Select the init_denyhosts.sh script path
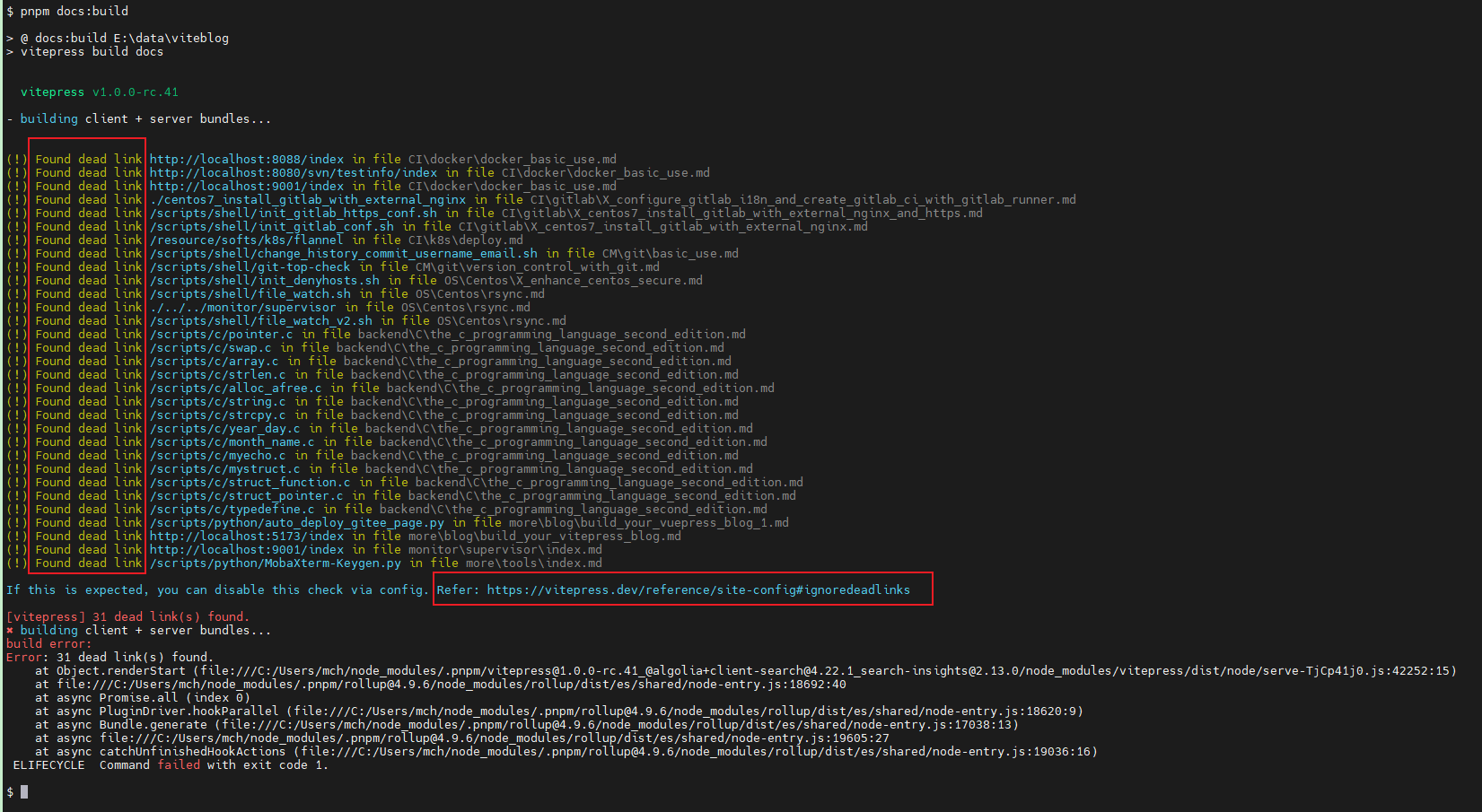Screen dimensions: 1482x812 (264, 280)
